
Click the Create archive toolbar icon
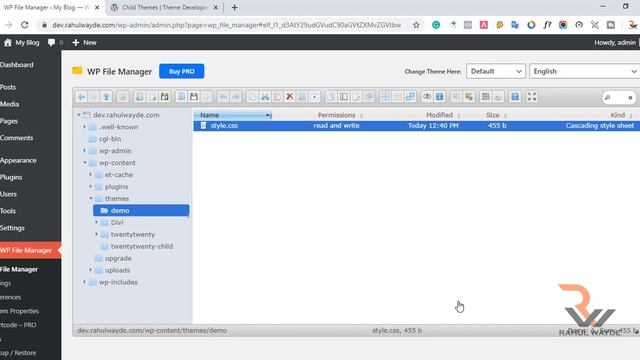tap(469, 97)
